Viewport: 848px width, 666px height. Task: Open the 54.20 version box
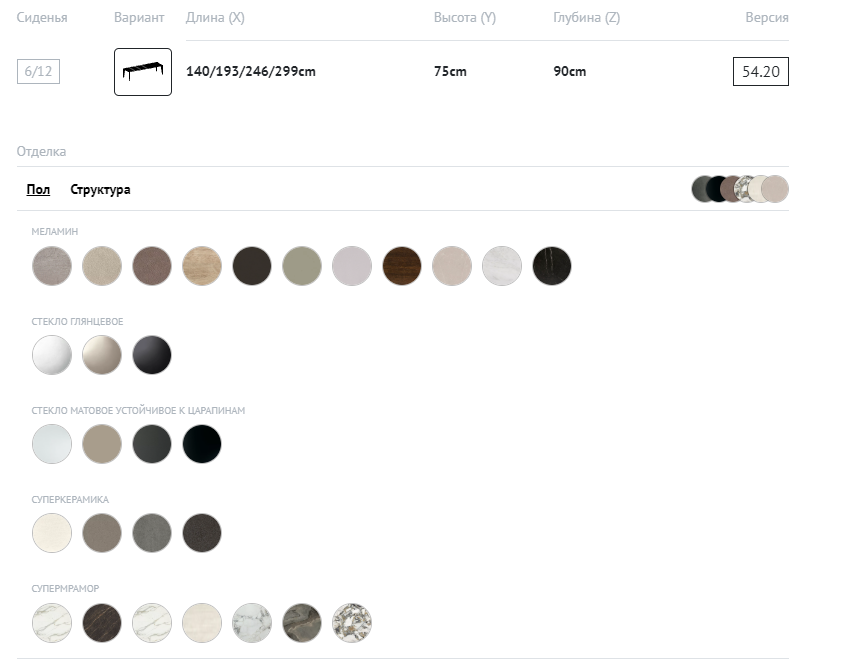click(760, 72)
